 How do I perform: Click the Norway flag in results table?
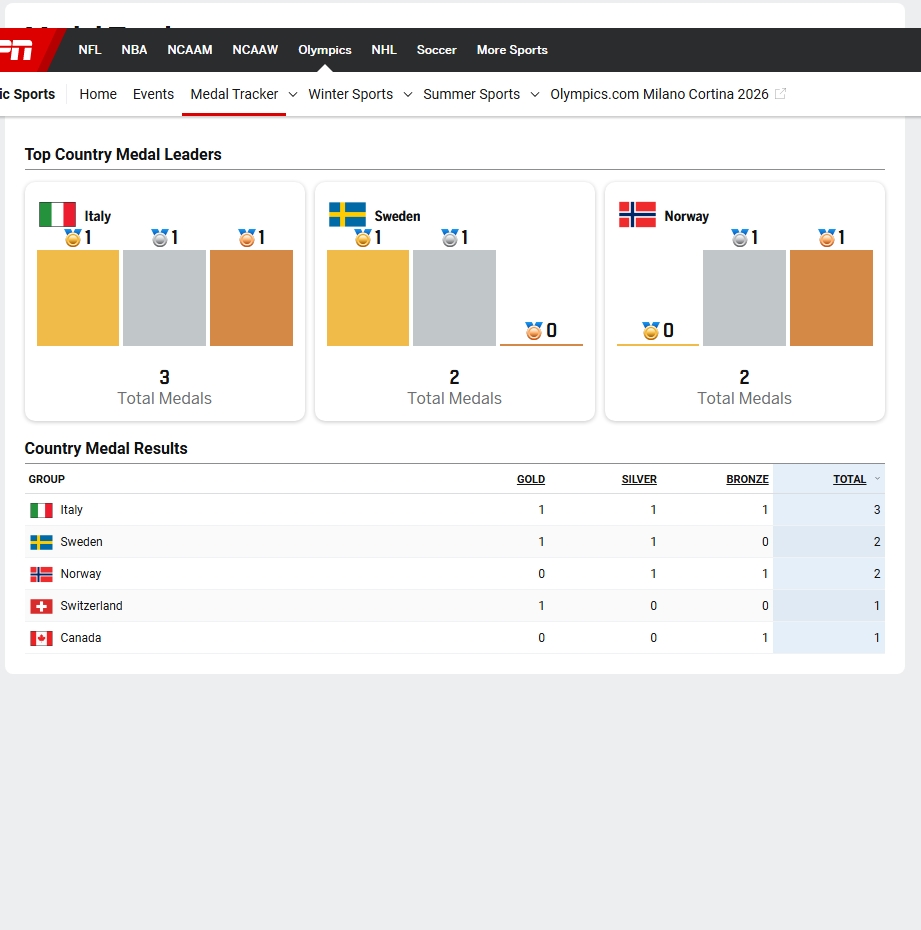point(42,574)
